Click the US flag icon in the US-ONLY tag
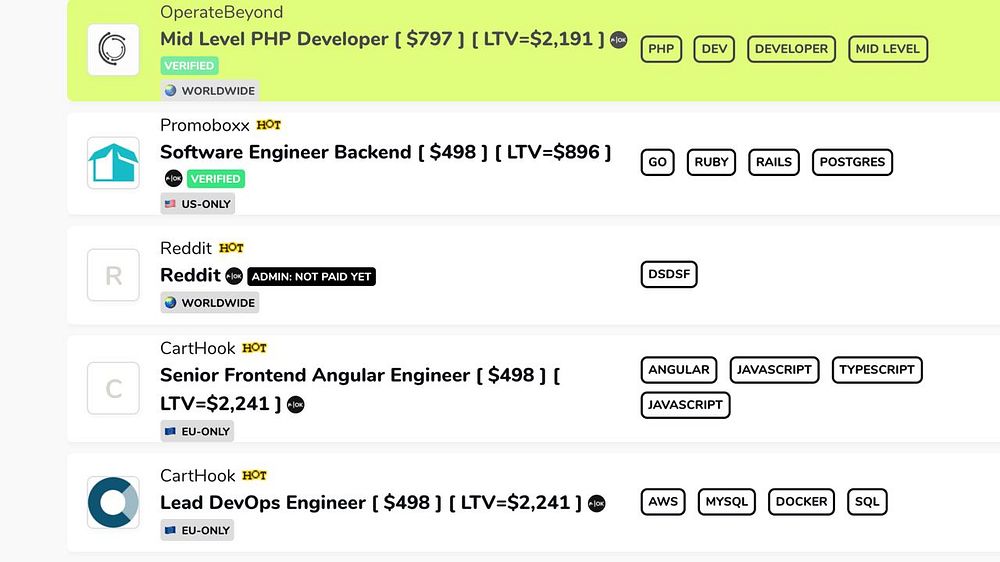 (x=170, y=204)
